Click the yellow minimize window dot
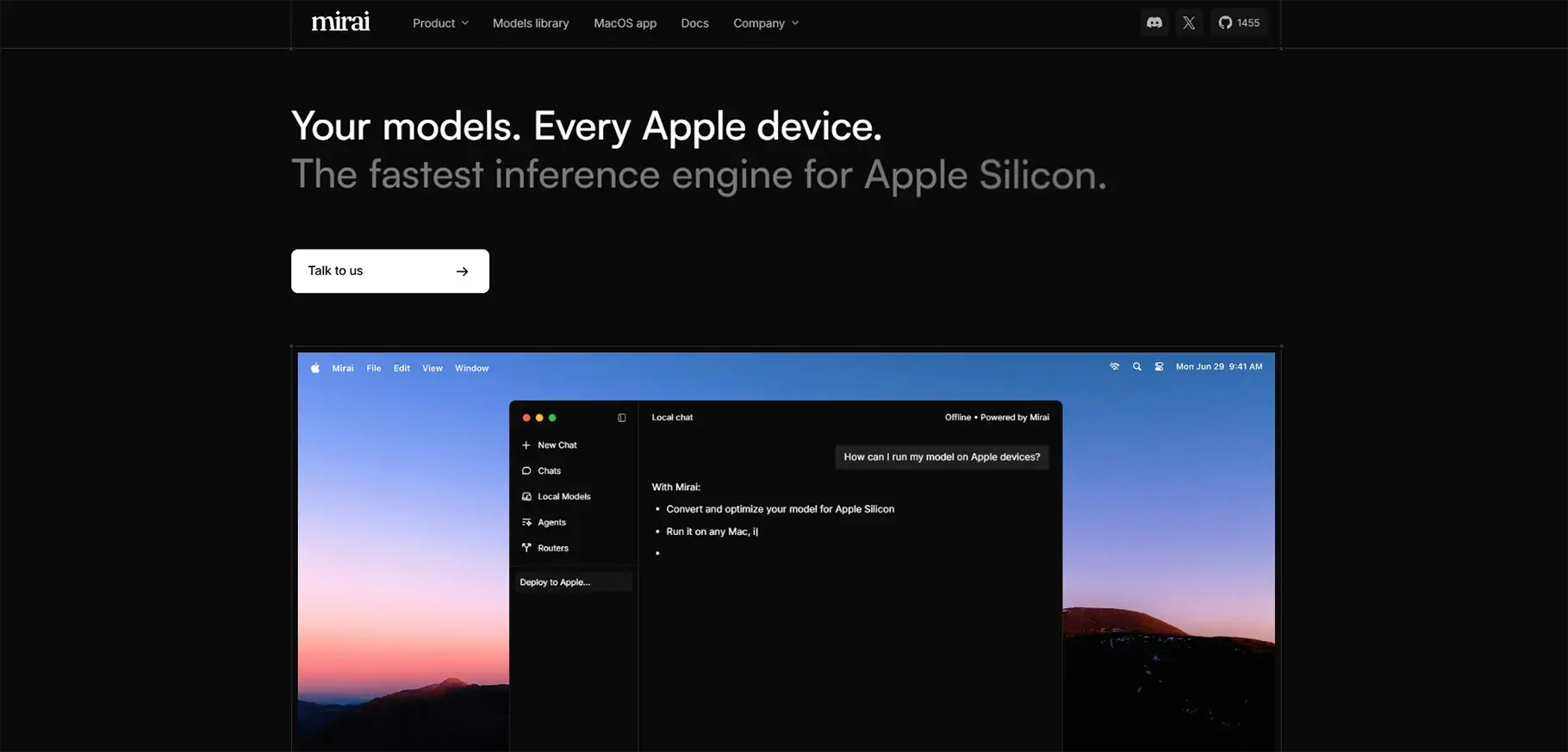This screenshot has width=1568, height=752. point(539,418)
